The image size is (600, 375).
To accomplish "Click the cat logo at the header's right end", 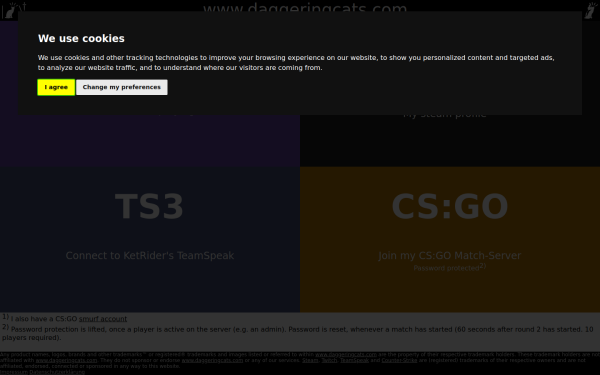I will point(591,10).
